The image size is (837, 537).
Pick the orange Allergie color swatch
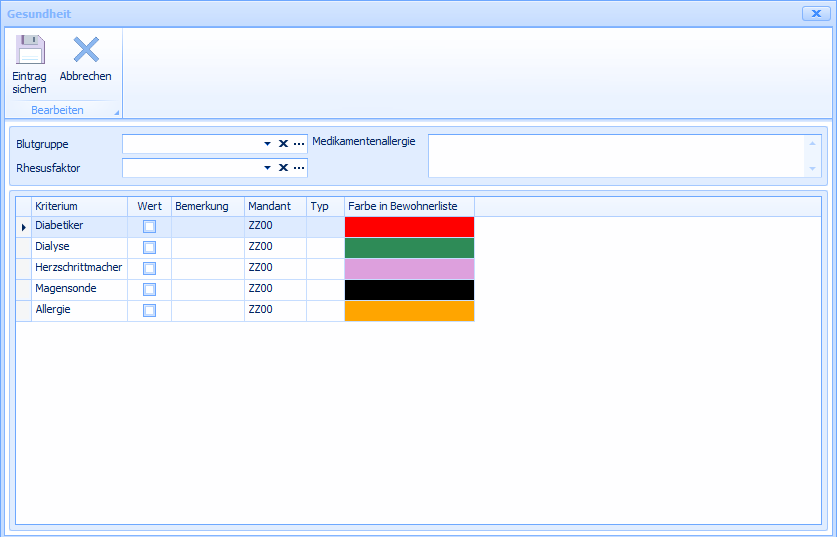tap(409, 311)
